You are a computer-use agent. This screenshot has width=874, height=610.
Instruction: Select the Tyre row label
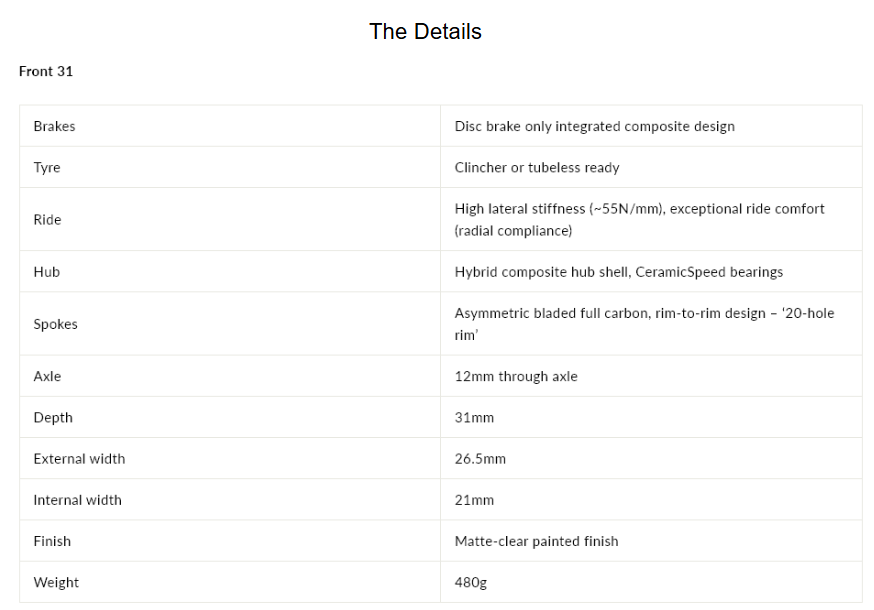[x=47, y=168]
